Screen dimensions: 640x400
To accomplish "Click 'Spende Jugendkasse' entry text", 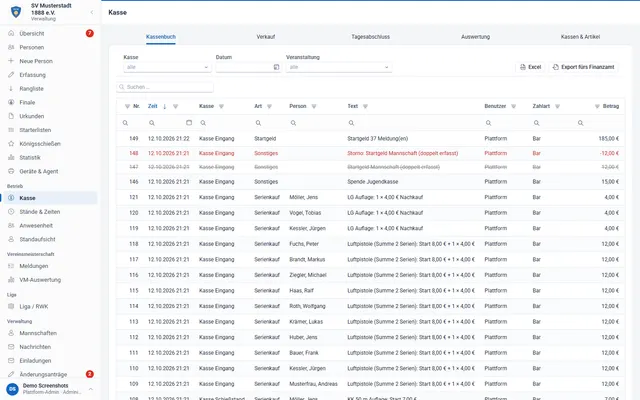I will [x=373, y=182].
